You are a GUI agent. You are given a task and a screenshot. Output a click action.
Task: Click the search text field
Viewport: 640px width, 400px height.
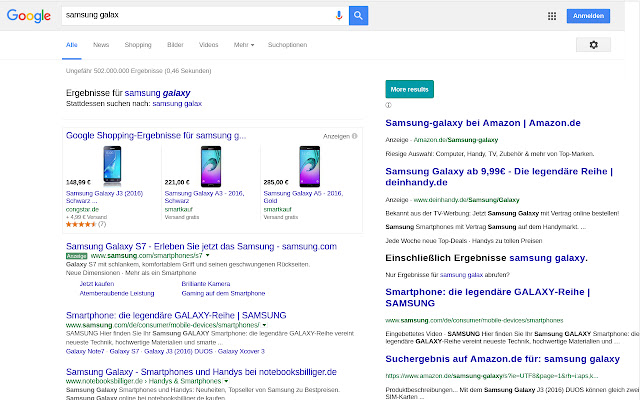coord(198,16)
